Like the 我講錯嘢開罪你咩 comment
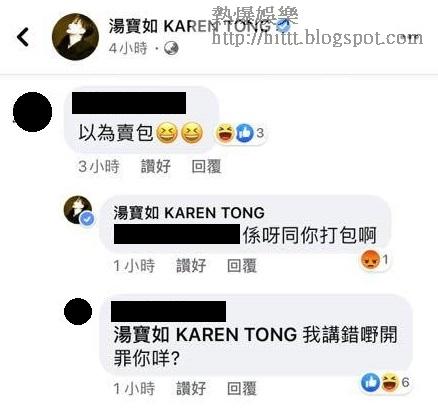Image resolution: width=438 pixels, height=410 pixels. coord(191,388)
